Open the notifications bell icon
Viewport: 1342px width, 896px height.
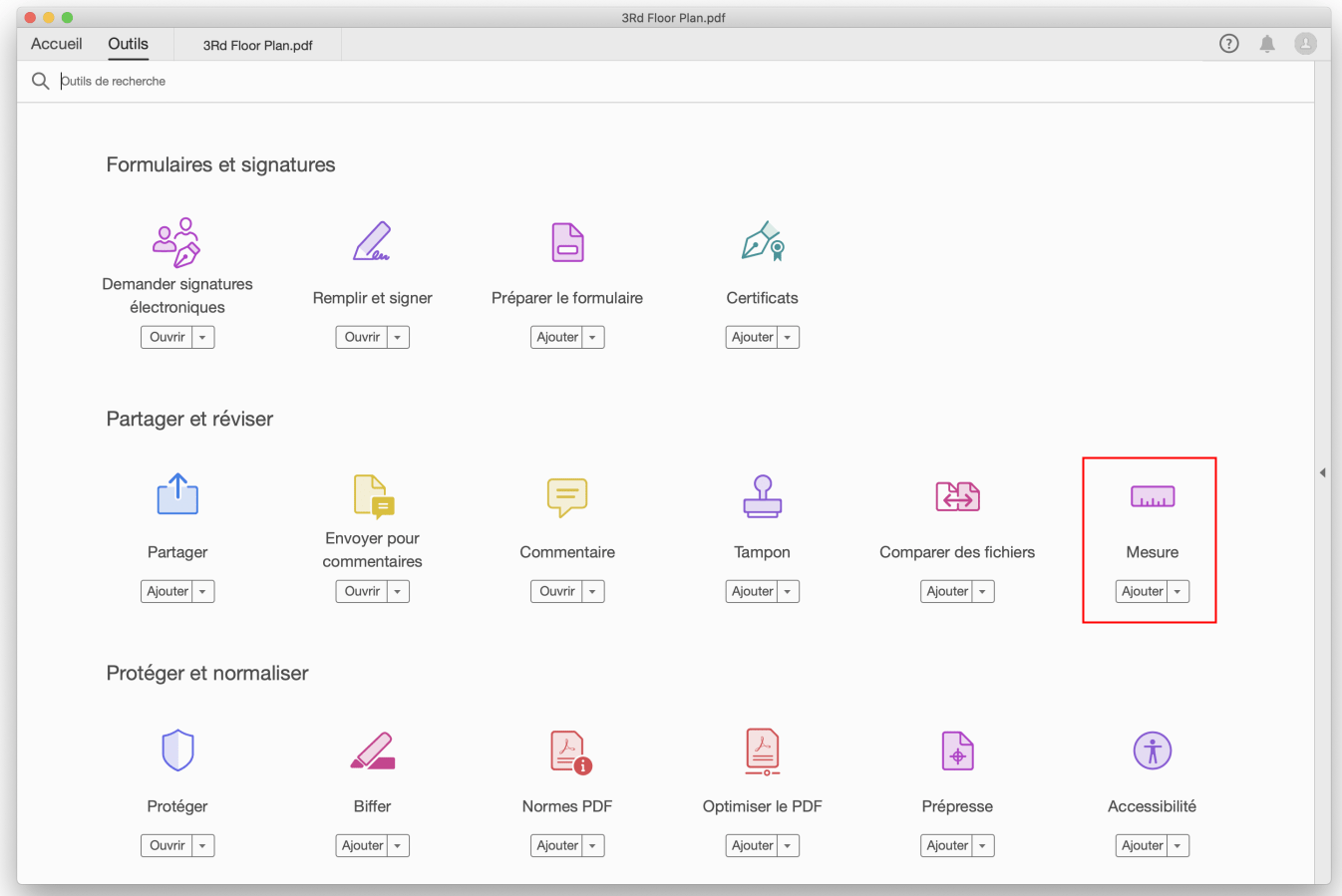coord(1267,44)
